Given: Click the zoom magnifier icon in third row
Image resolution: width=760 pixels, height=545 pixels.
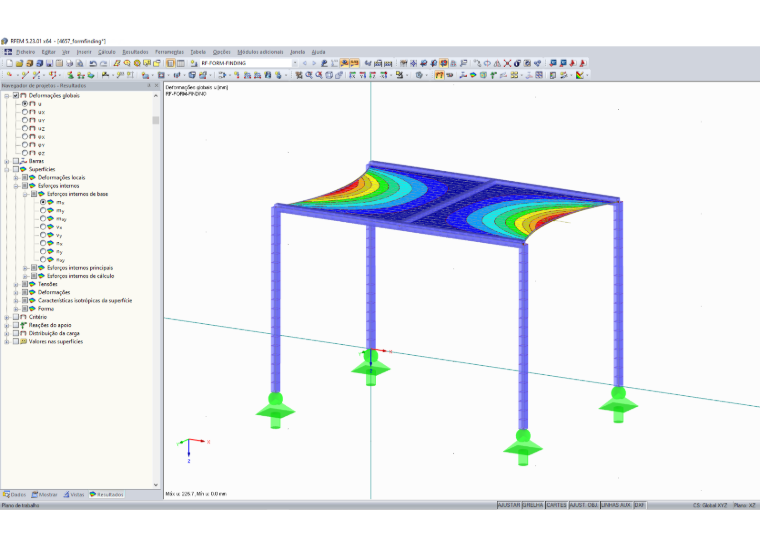Looking at the screenshot, I should tap(309, 75).
